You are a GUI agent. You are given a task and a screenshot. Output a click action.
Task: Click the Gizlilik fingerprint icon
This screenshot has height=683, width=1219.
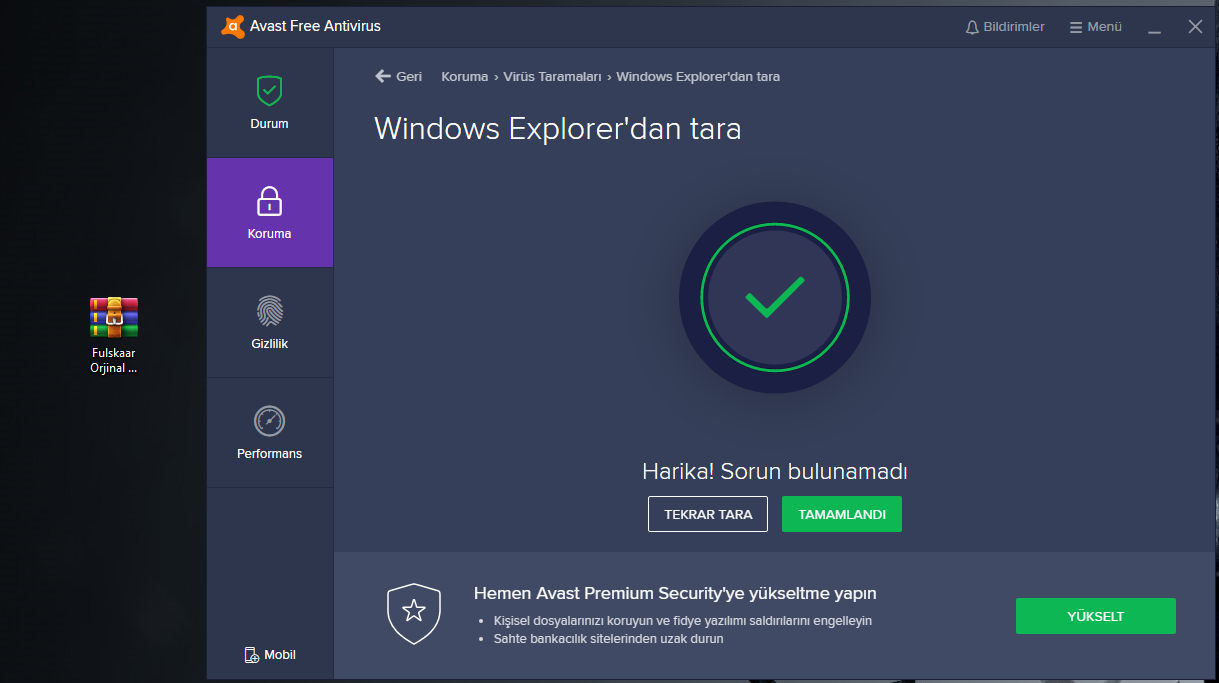[x=269, y=311]
